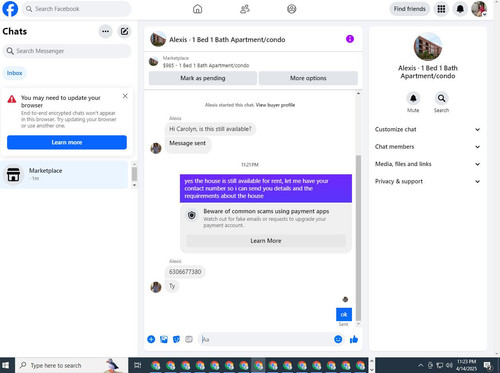Click the conversation vertical scrollbar
Image resolution: width=500 pixels, height=373 pixels.
point(358,237)
